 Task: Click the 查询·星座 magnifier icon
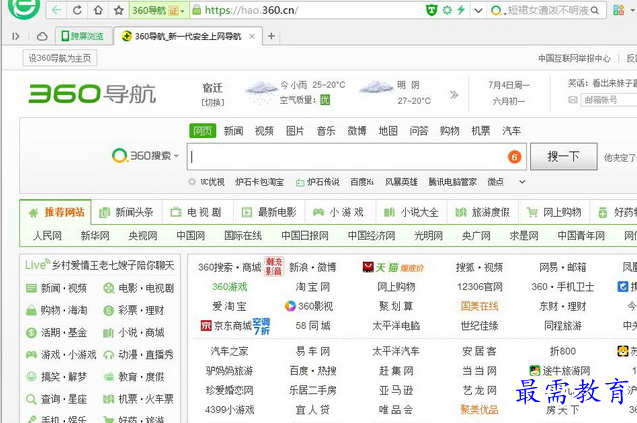[x=31, y=399]
